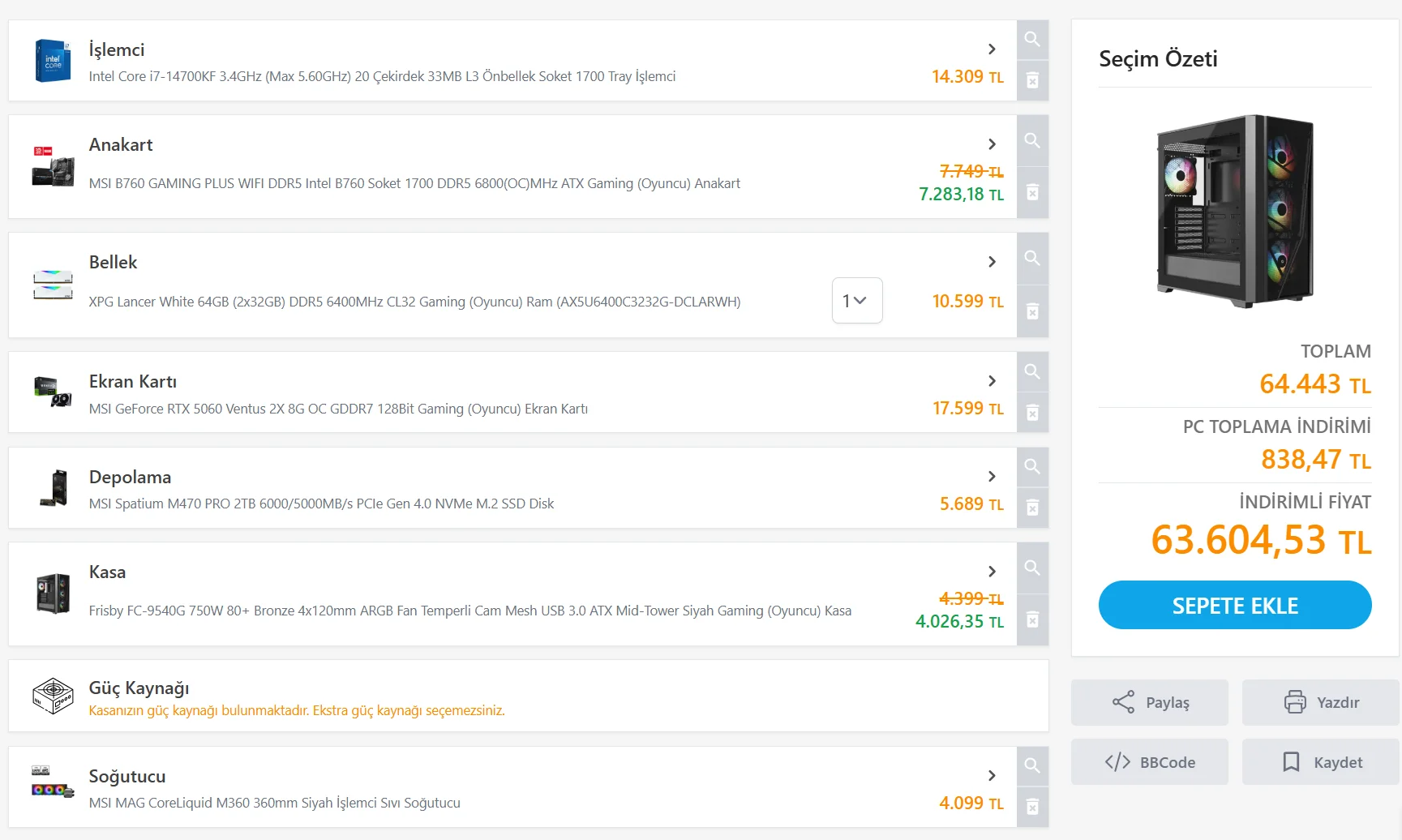This screenshot has width=1402, height=840.
Task: Search for a different Anakart product
Action: 1032,140
